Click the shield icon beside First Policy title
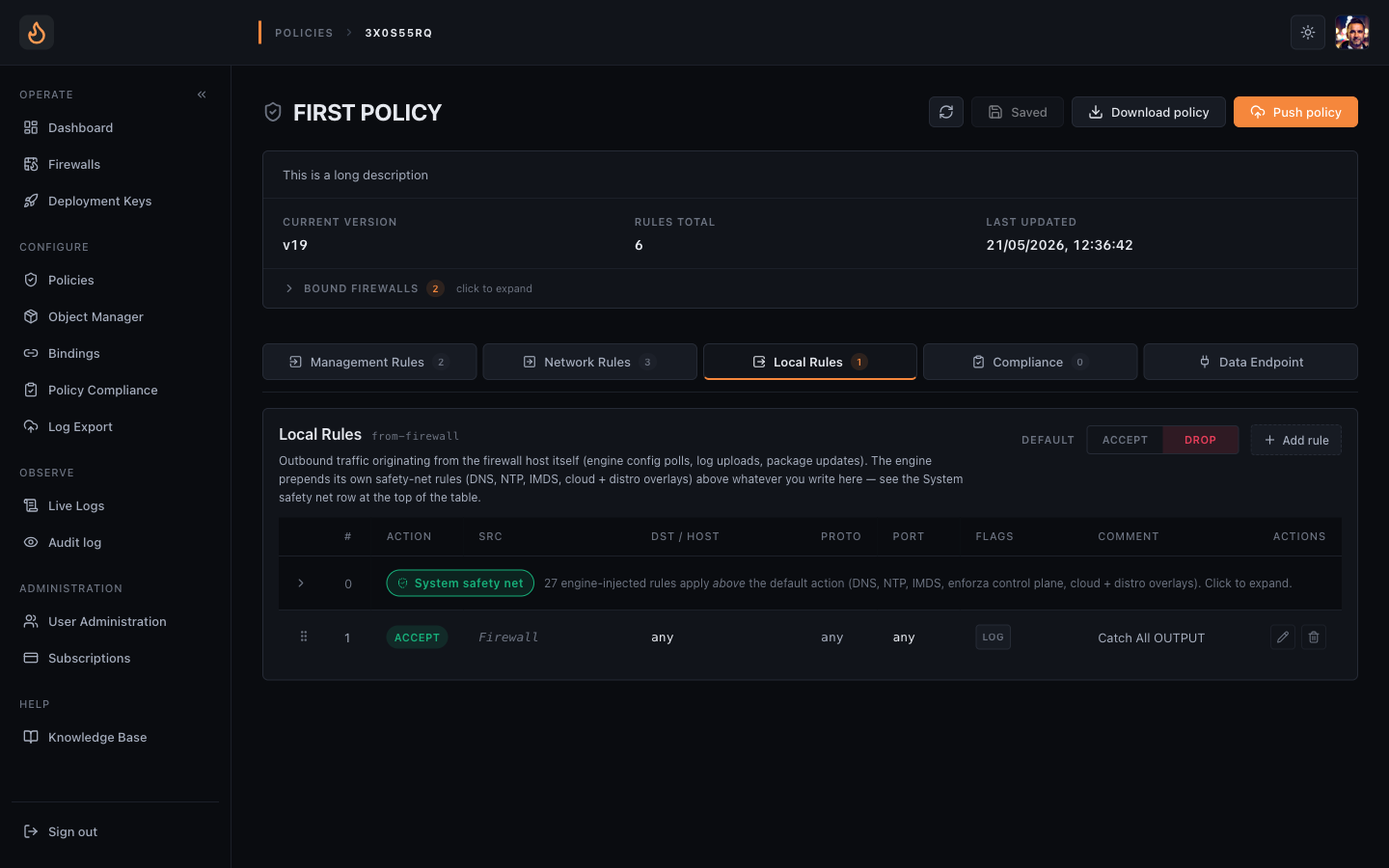This screenshot has height=868, width=1389. (x=273, y=113)
